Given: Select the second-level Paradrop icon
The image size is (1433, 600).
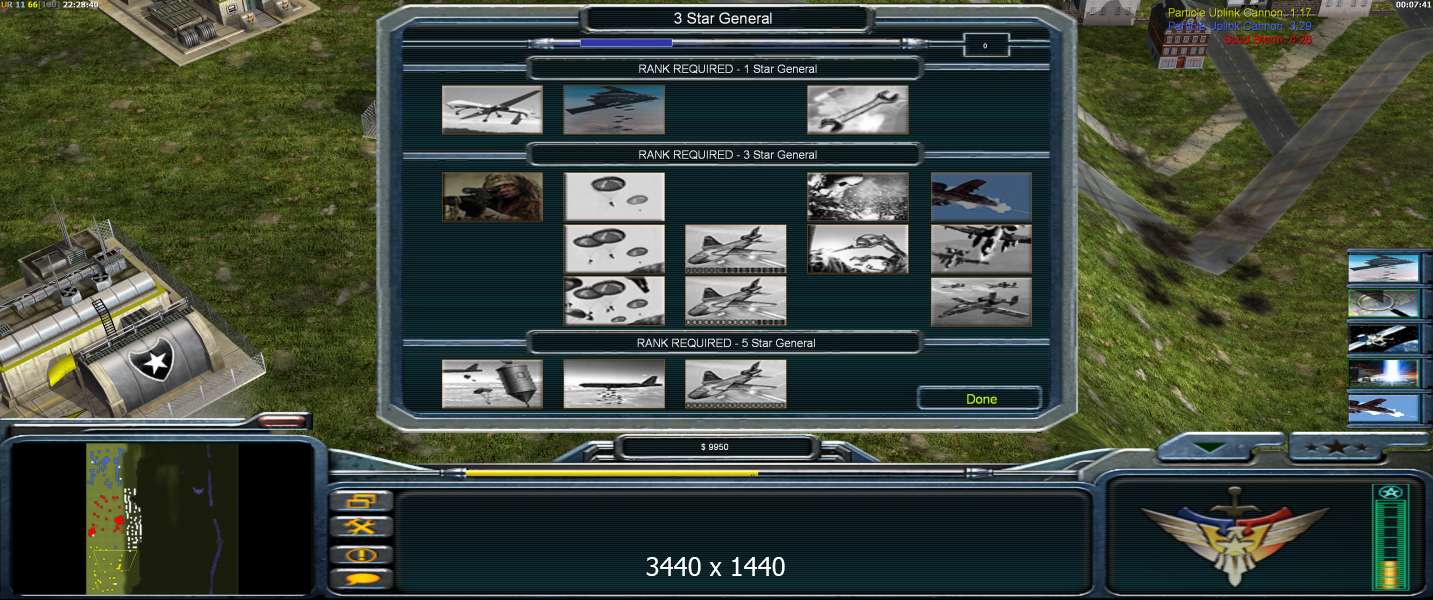Looking at the screenshot, I should click(614, 249).
